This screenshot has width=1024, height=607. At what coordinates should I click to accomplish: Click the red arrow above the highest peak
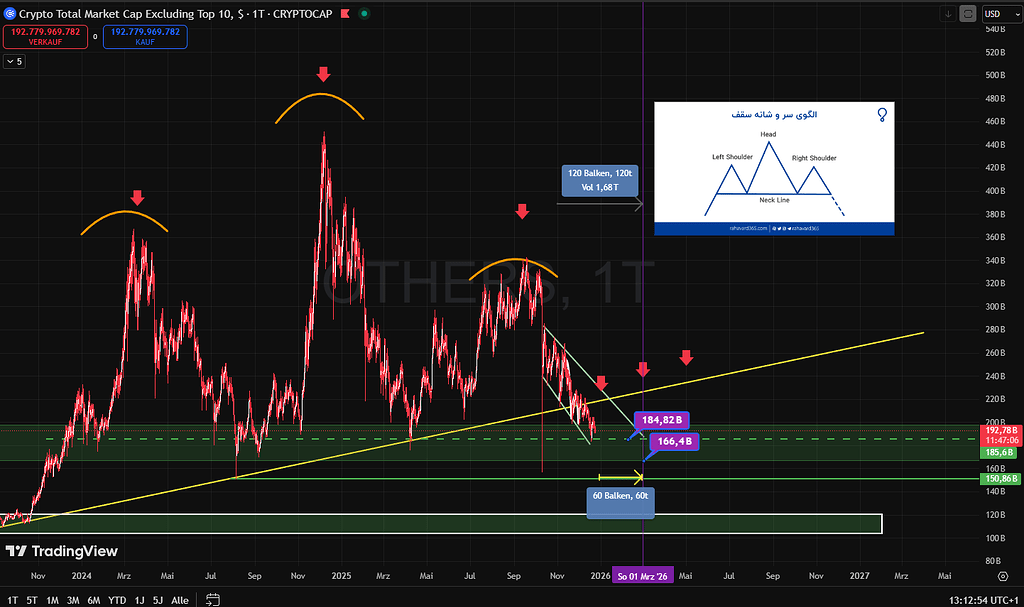(322, 75)
